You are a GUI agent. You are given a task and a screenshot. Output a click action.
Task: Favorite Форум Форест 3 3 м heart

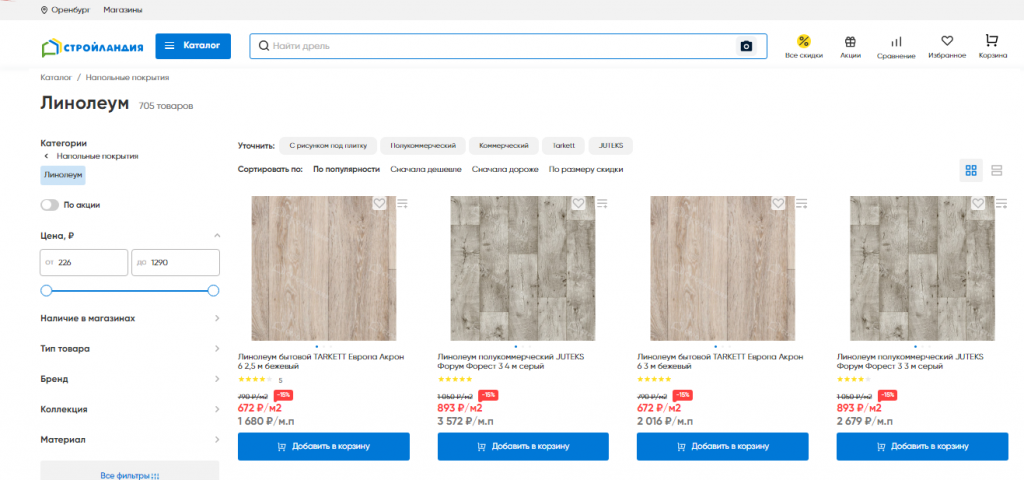click(x=978, y=204)
